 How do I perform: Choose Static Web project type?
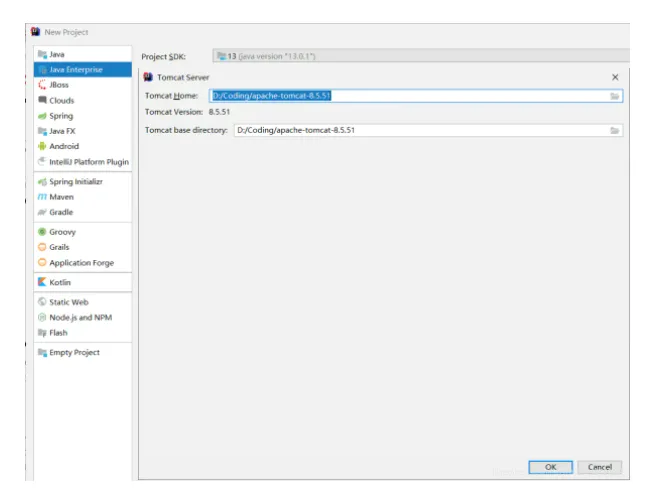(83, 302)
